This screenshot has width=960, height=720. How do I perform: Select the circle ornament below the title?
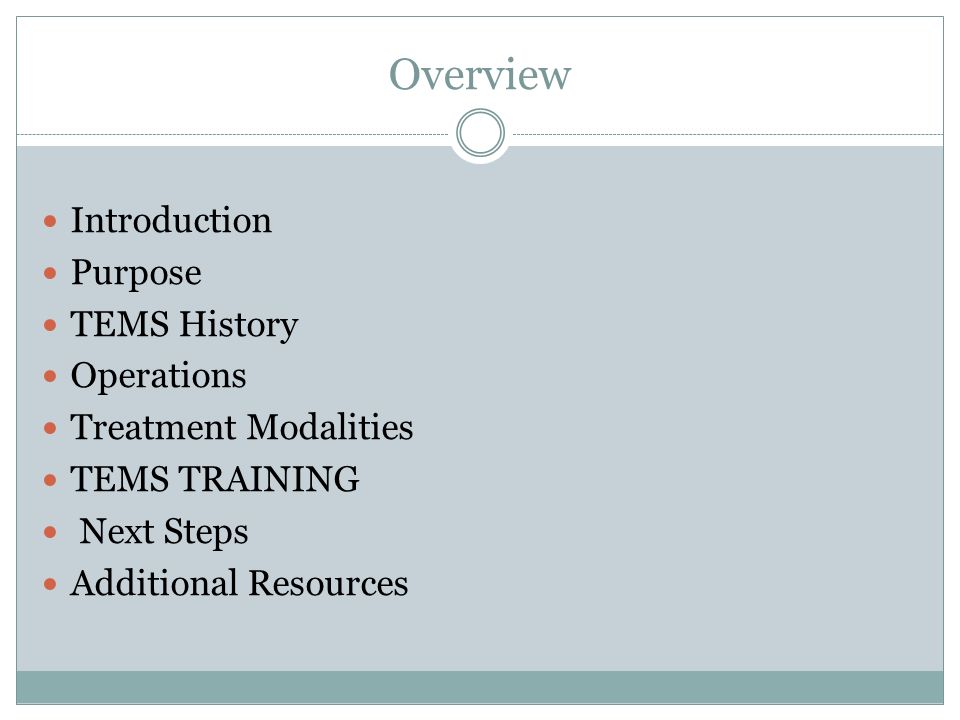(x=481, y=133)
